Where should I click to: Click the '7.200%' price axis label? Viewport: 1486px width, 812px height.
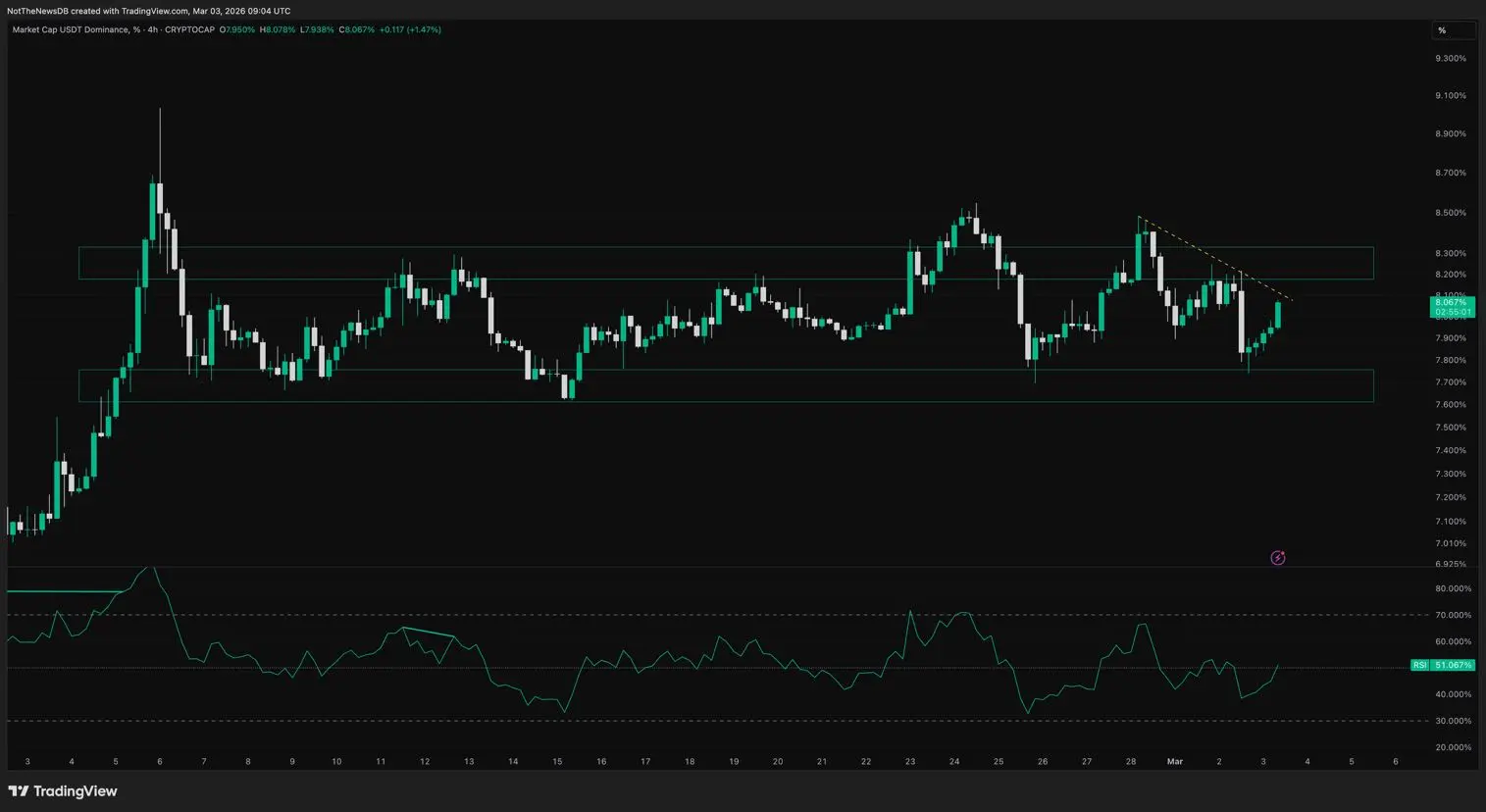click(1451, 498)
